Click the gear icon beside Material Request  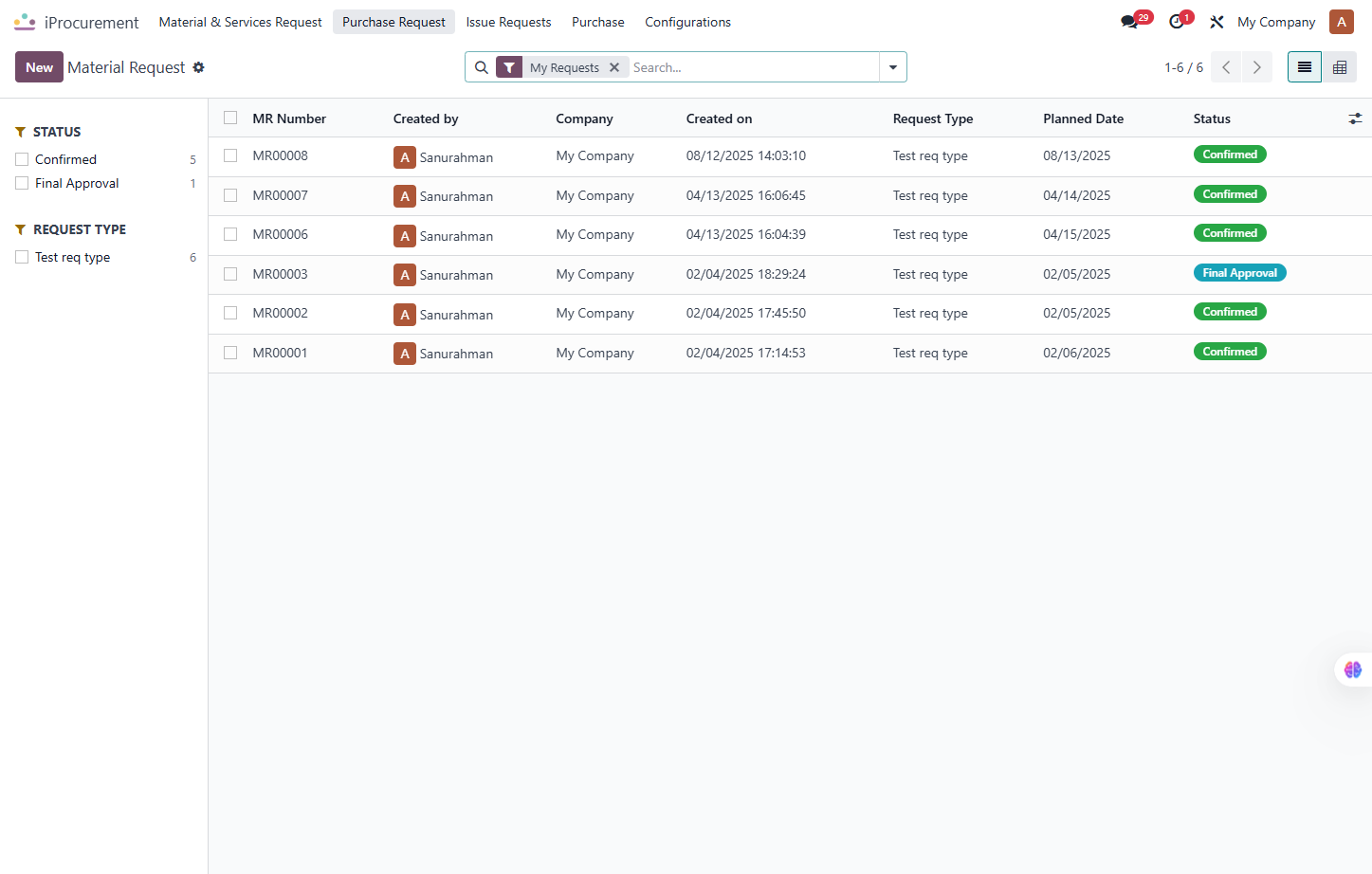pos(199,67)
